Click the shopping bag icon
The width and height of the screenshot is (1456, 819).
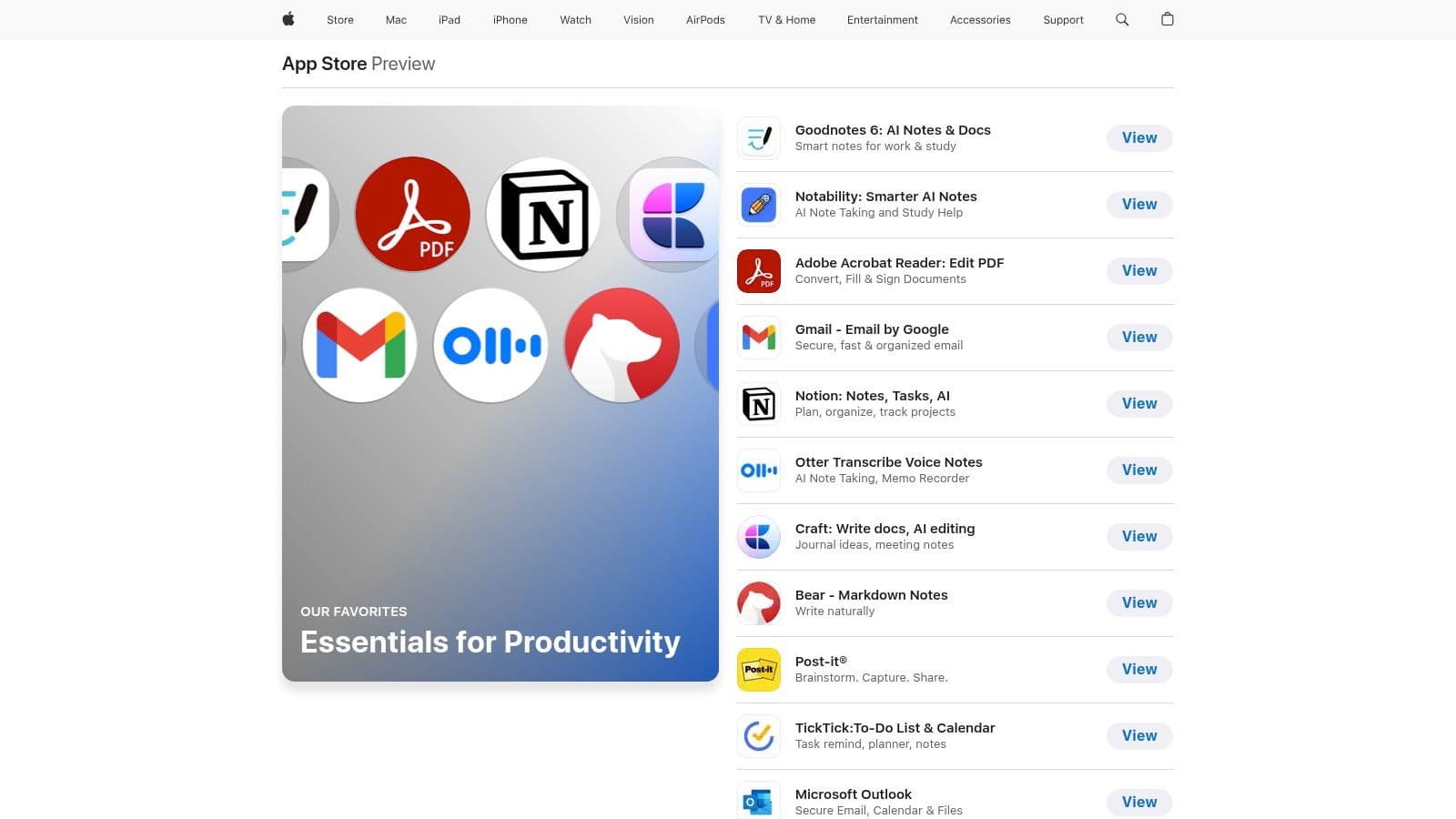coord(1167,19)
